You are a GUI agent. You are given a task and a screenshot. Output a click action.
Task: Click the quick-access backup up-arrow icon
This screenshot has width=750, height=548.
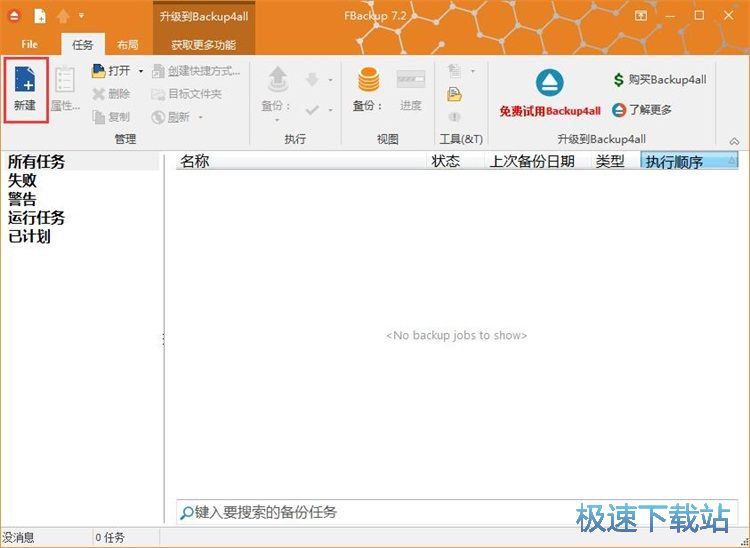pyautogui.click(x=63, y=16)
